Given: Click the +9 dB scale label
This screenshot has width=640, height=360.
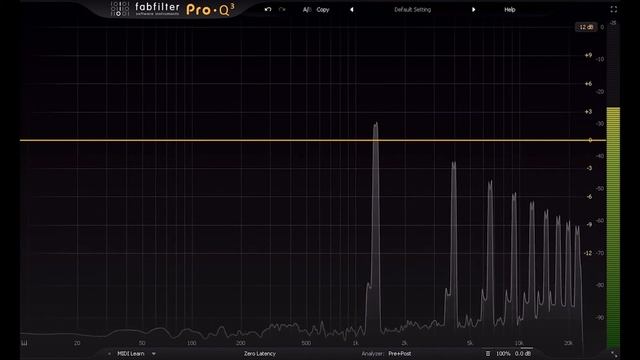Looking at the screenshot, I should [588, 55].
